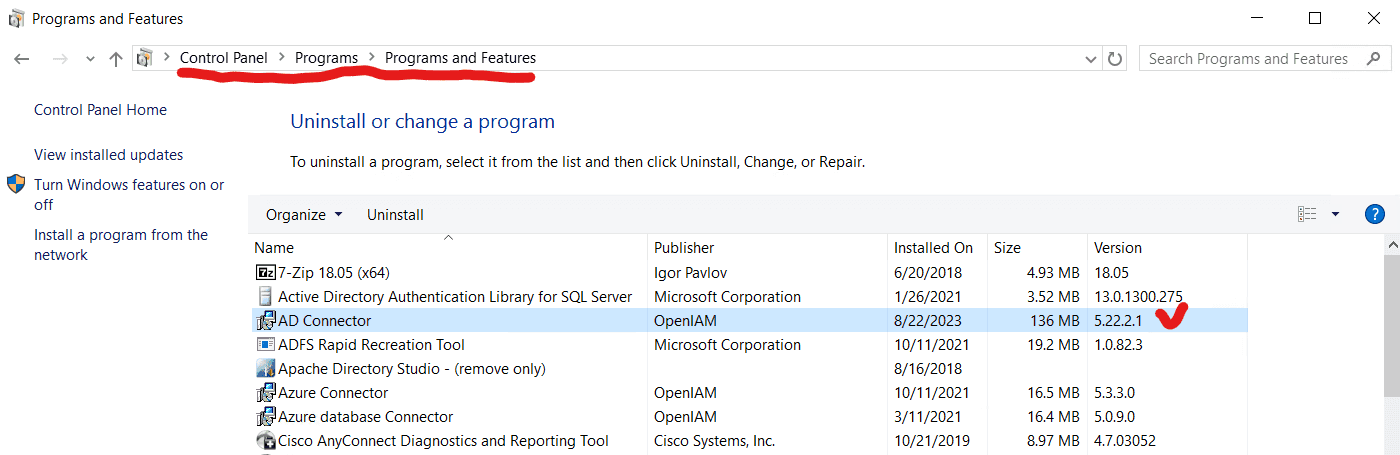Viewport: 1400px width, 455px height.
Task: Open the blue Help question mark icon
Action: [x=1374, y=214]
